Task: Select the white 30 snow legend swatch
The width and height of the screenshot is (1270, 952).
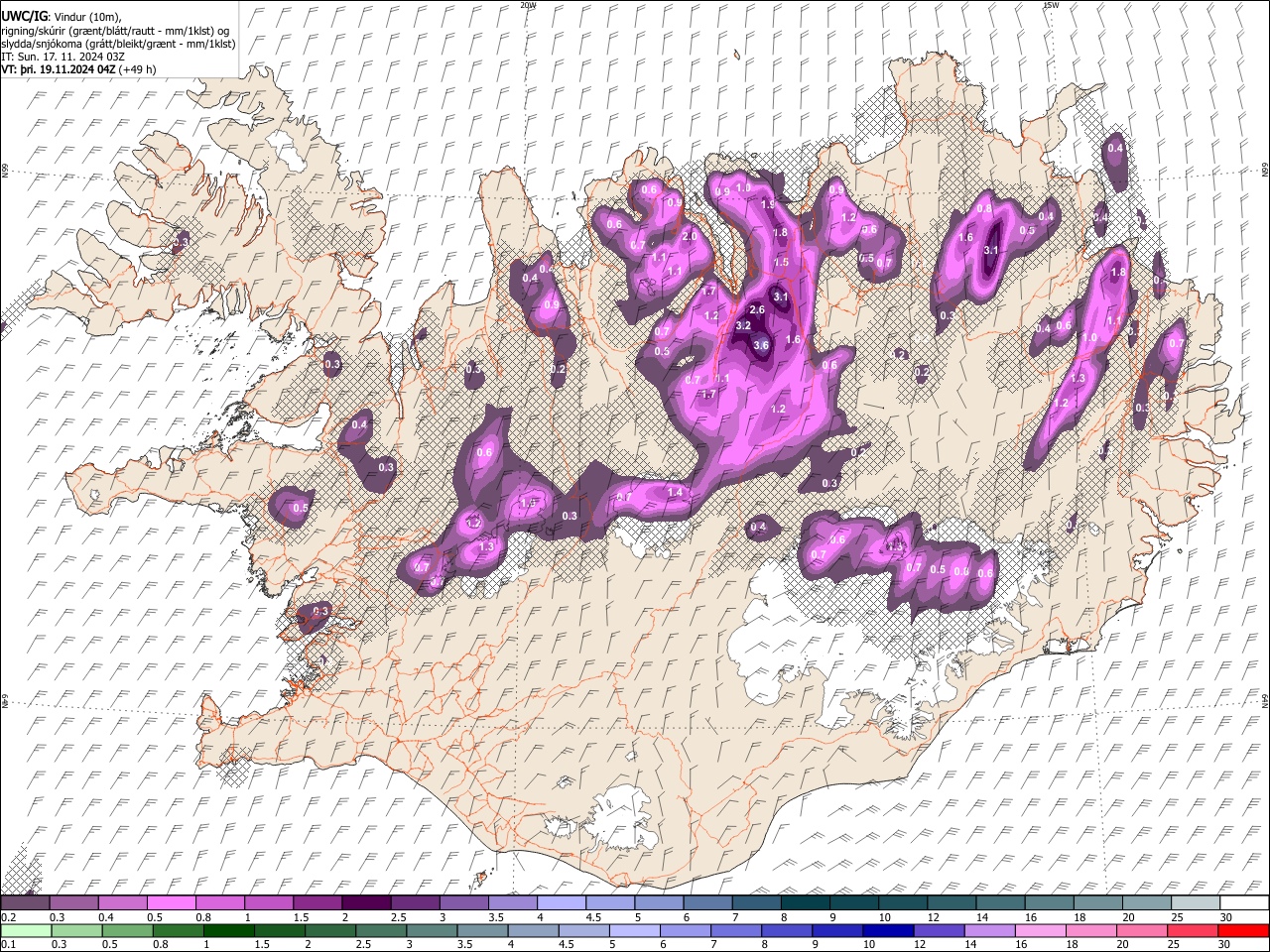Action: [1245, 902]
